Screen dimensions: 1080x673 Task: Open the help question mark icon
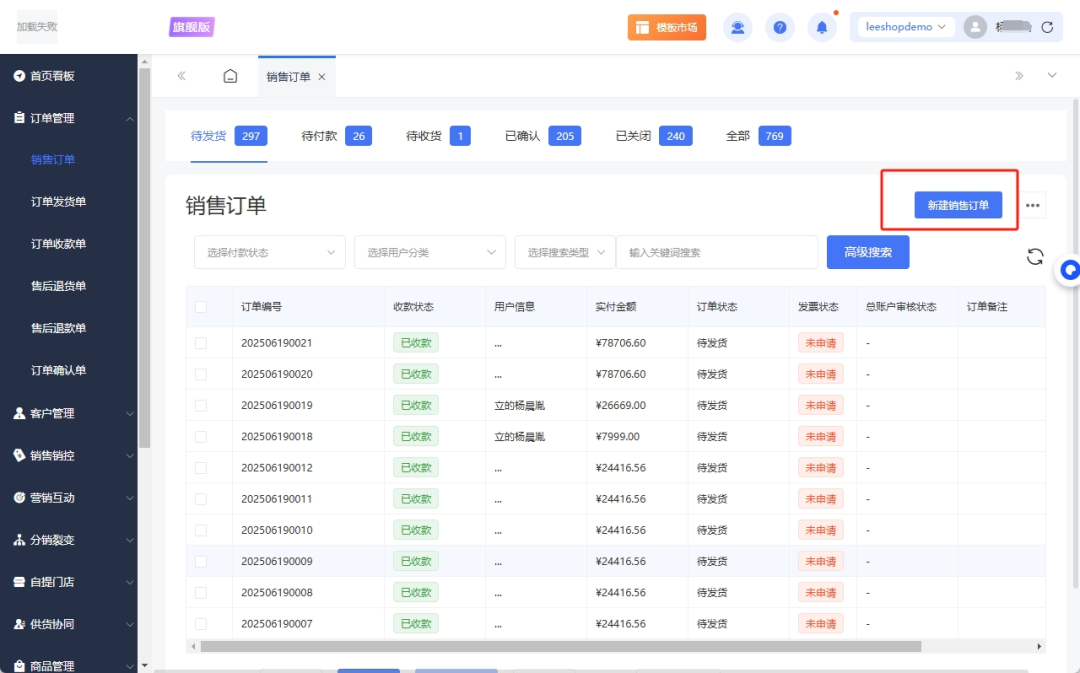(780, 28)
